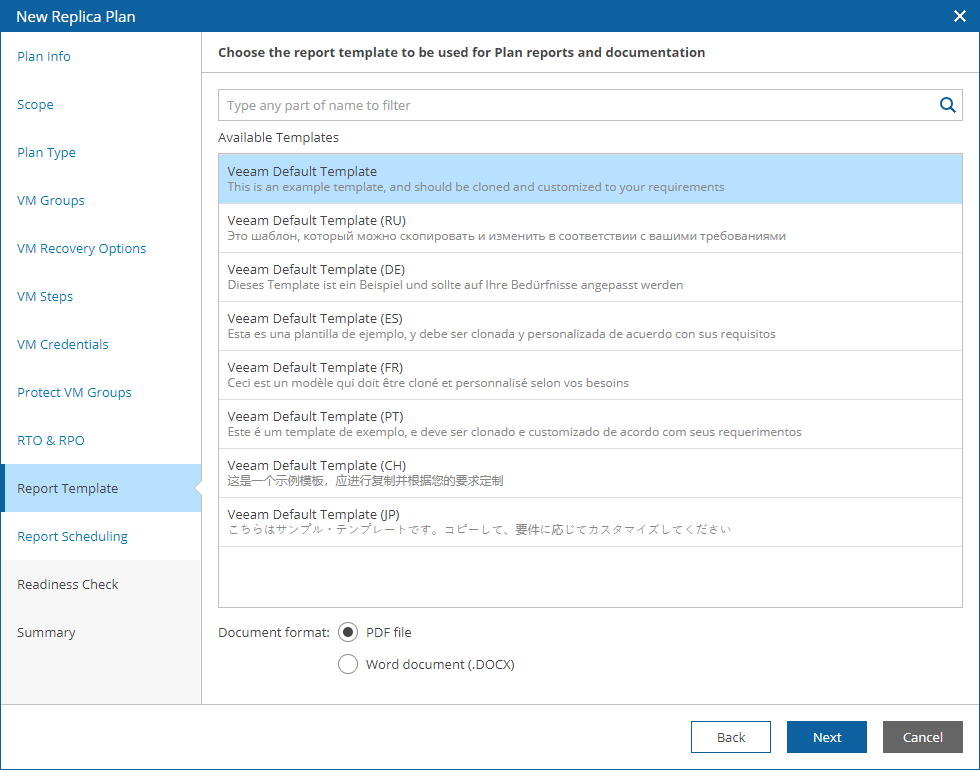This screenshot has height=770, width=980.
Task: Click the search magnifier icon
Action: pos(948,105)
